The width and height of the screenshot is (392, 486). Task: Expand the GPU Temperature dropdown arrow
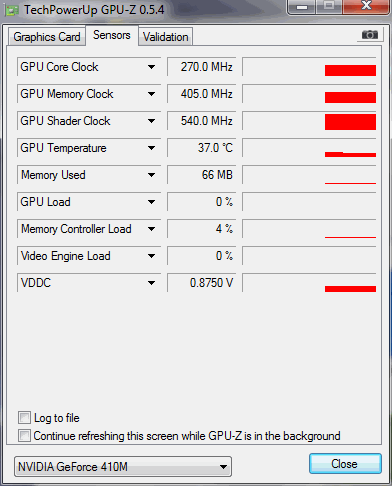point(151,148)
